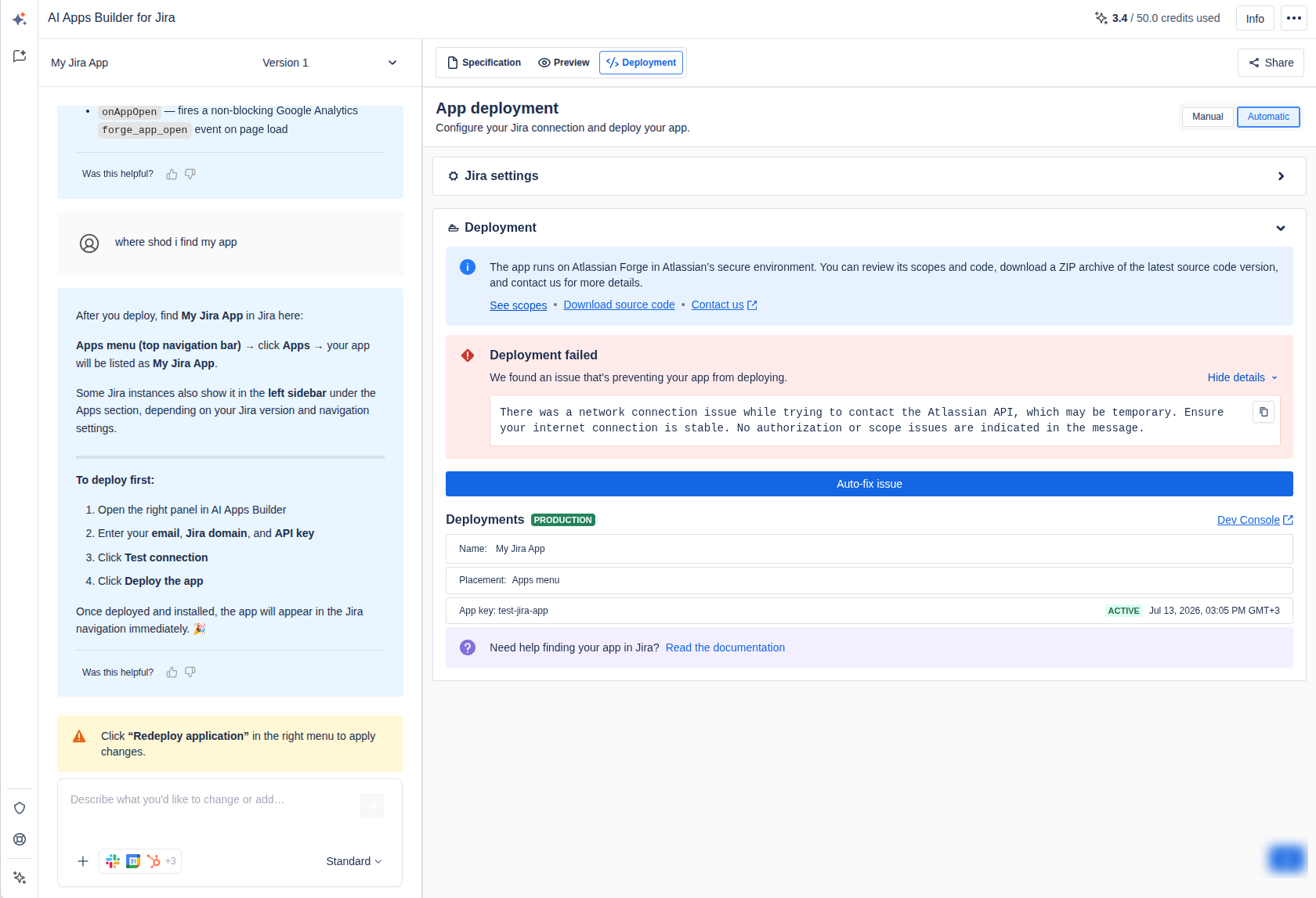This screenshot has width=1316, height=898.
Task: Open the help lifebuoy icon in sidebar
Action: 20,839
